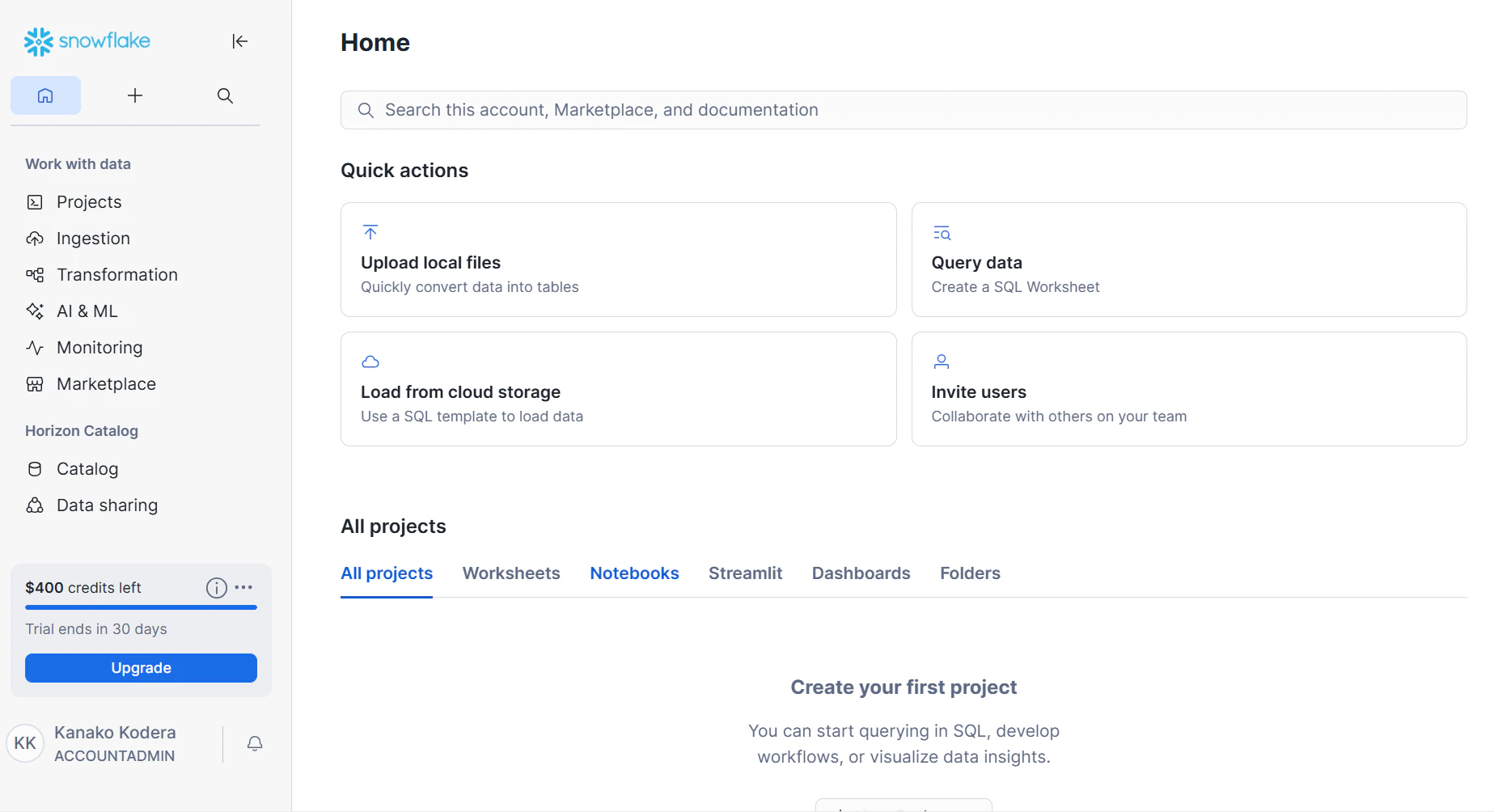Open the credits more options ellipsis
This screenshot has height=812, width=1494.
point(243,588)
